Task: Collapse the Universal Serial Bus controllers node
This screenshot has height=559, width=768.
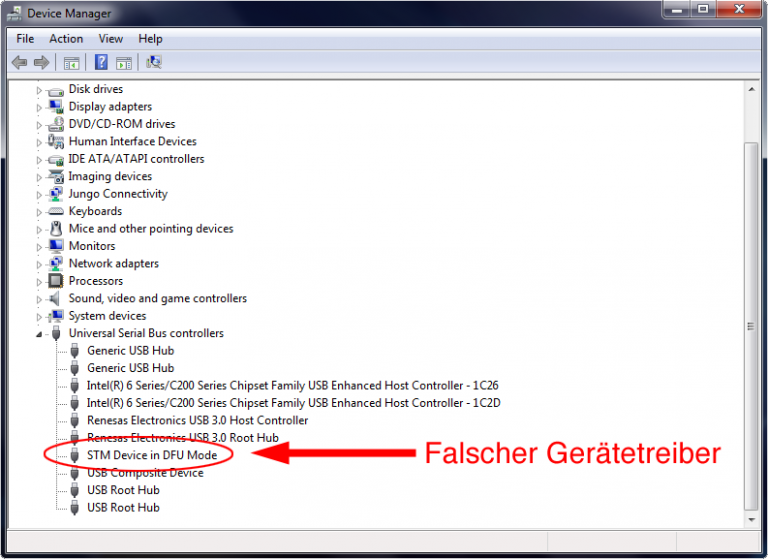Action: click(x=39, y=335)
